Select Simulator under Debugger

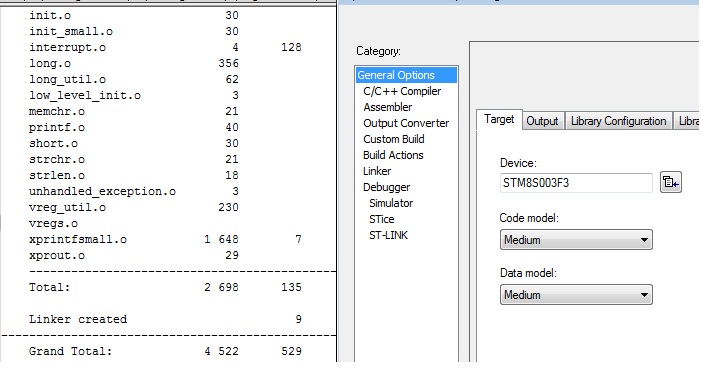[x=391, y=203]
